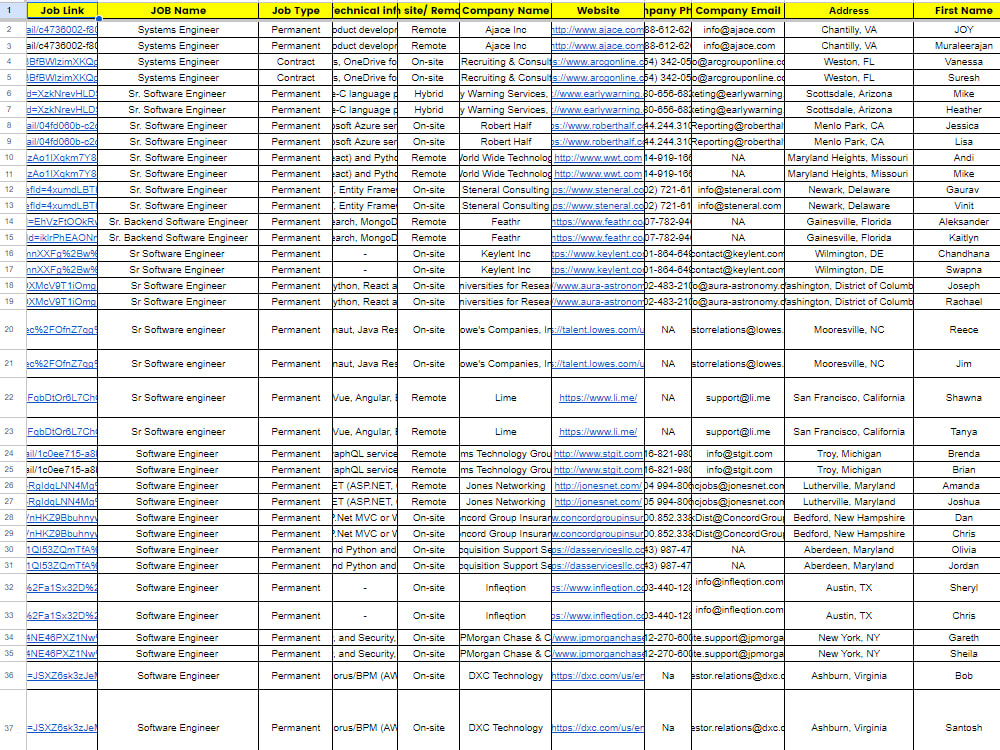1000x750 pixels.
Task: Click 'Weston, FL' in row 5
Action: tap(849, 78)
